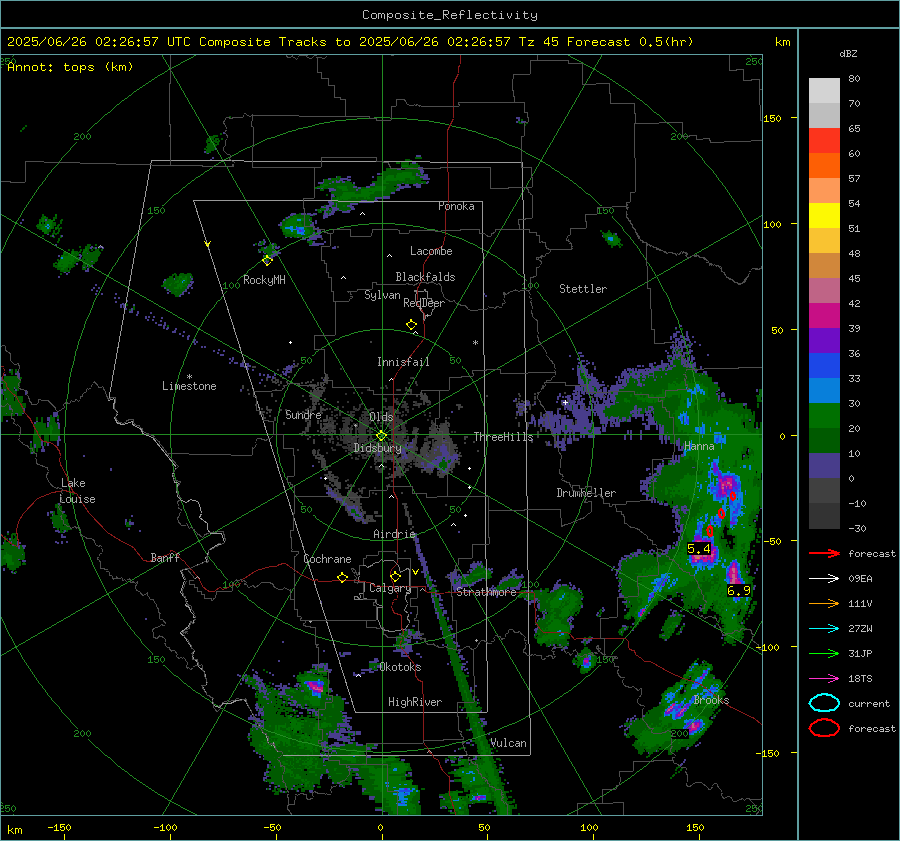The height and width of the screenshot is (841, 900).
Task: Click the Lacombe label on the map
Action: tap(431, 251)
